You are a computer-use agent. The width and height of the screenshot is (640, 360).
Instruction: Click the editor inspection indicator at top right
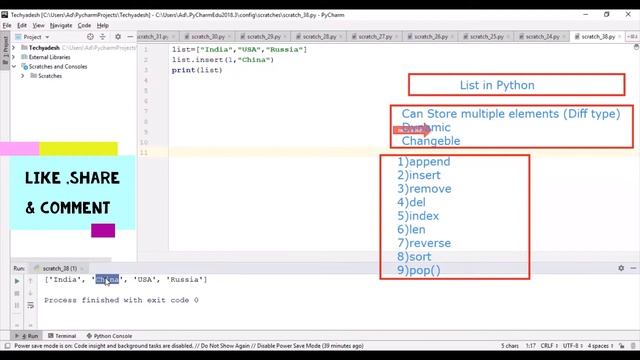(x=636, y=47)
